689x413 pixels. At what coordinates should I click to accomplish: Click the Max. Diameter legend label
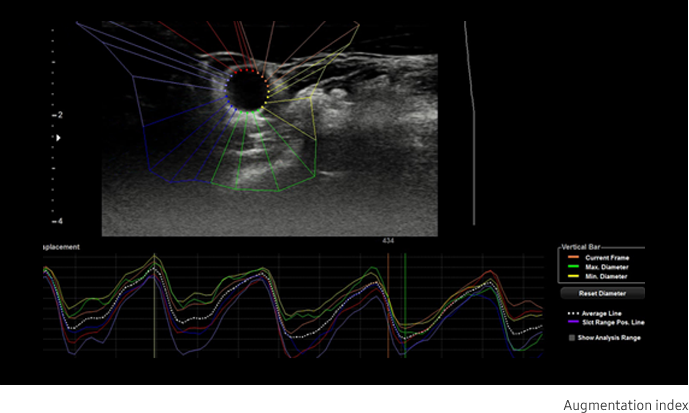tap(606, 267)
